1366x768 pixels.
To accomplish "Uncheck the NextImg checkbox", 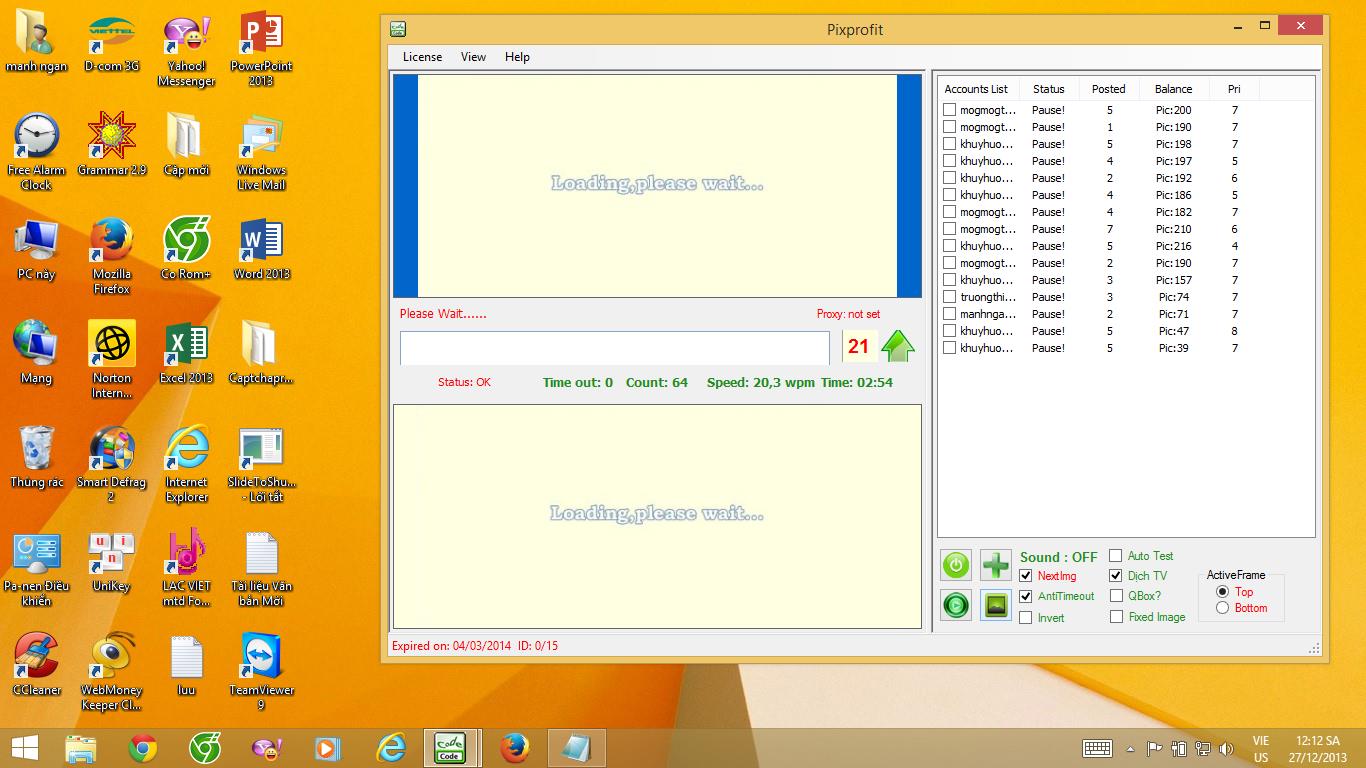I will point(1026,576).
